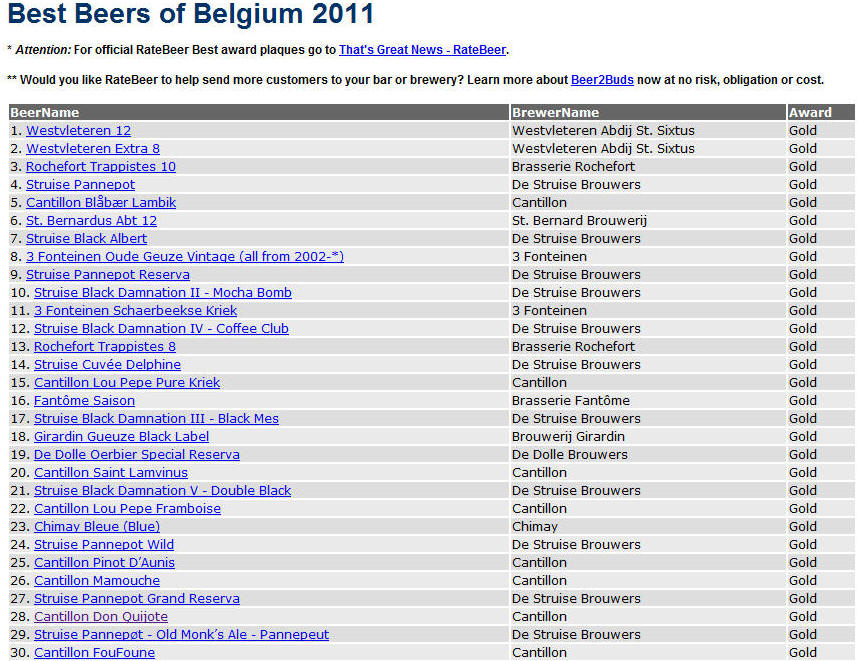Open Westvleteren Extra 8 link
The width and height of the screenshot is (861, 661).
92,149
